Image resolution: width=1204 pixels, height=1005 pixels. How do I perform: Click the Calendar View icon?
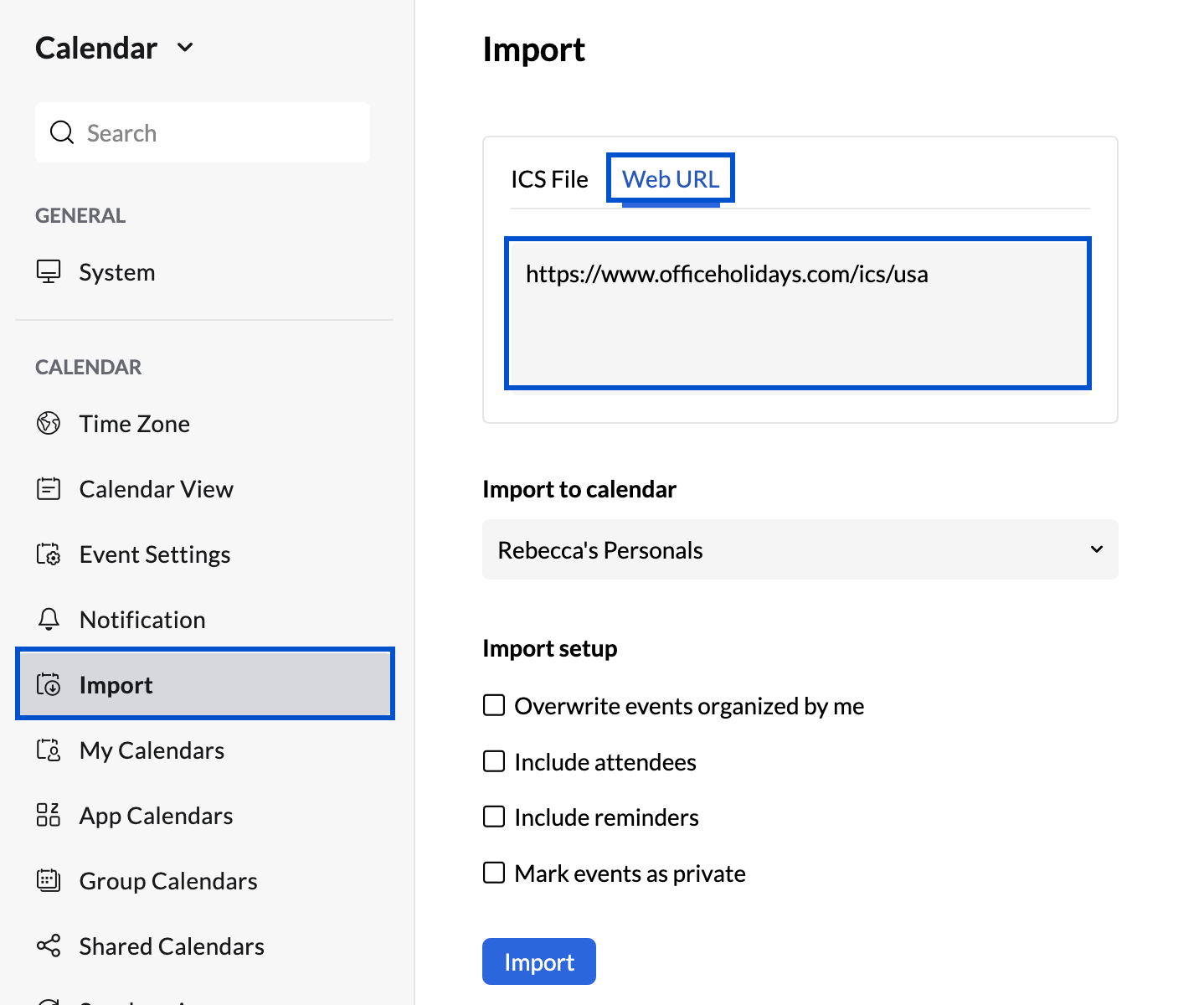[x=49, y=488]
